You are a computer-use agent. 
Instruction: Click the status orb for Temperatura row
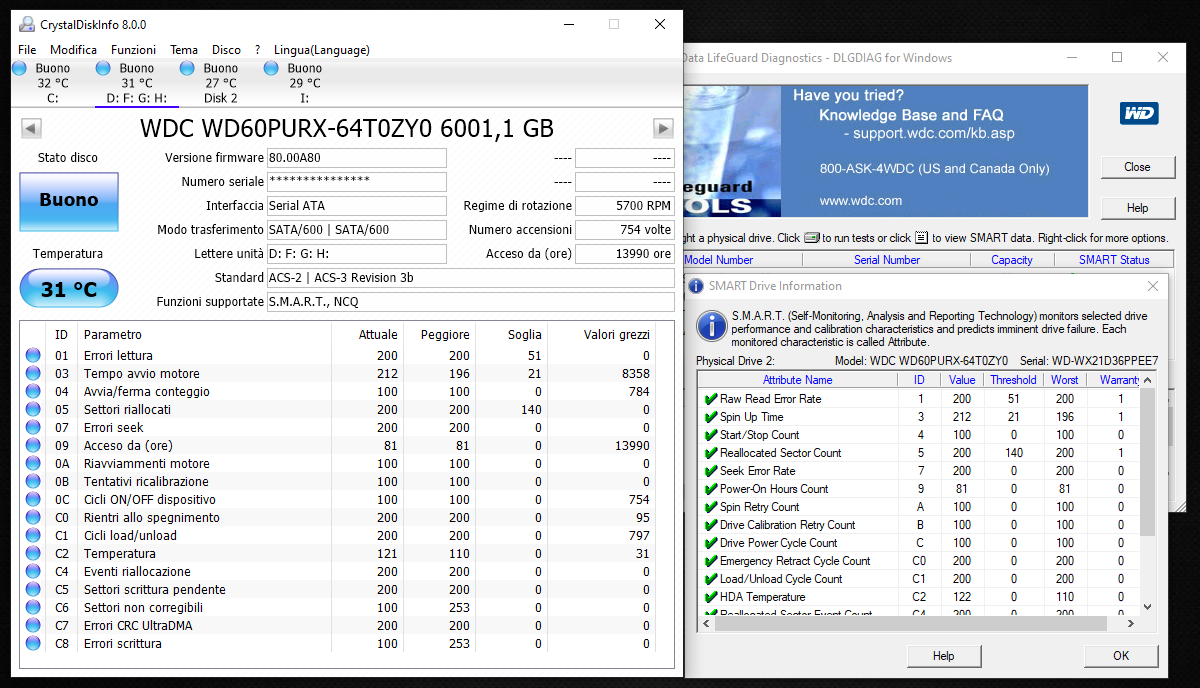33,553
